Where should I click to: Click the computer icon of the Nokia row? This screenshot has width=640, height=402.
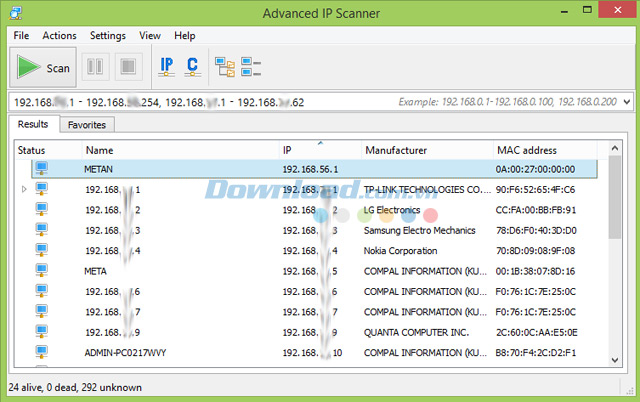(x=41, y=250)
